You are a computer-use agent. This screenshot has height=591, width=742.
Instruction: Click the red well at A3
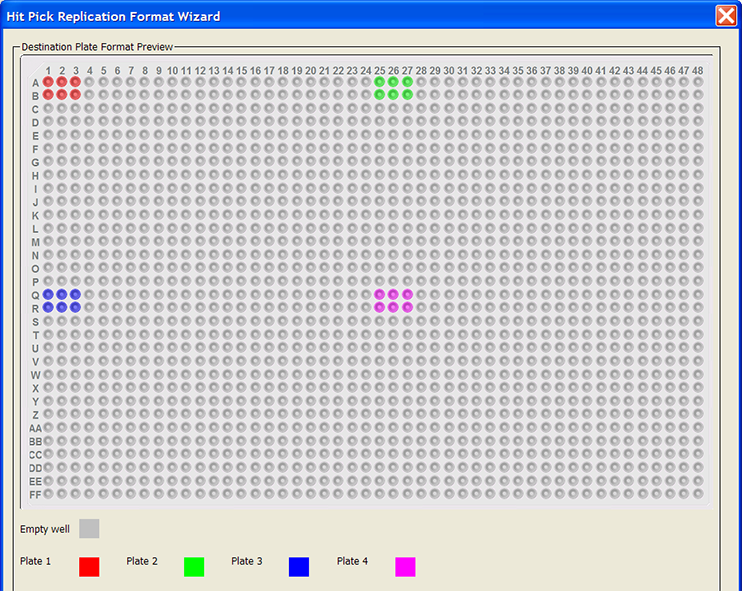click(x=75, y=82)
